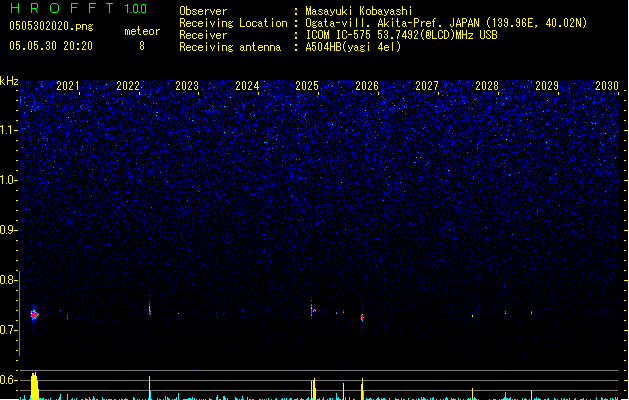Click the 1.0 kHz axis label
The height and width of the screenshot is (400, 629).
tap(8, 180)
